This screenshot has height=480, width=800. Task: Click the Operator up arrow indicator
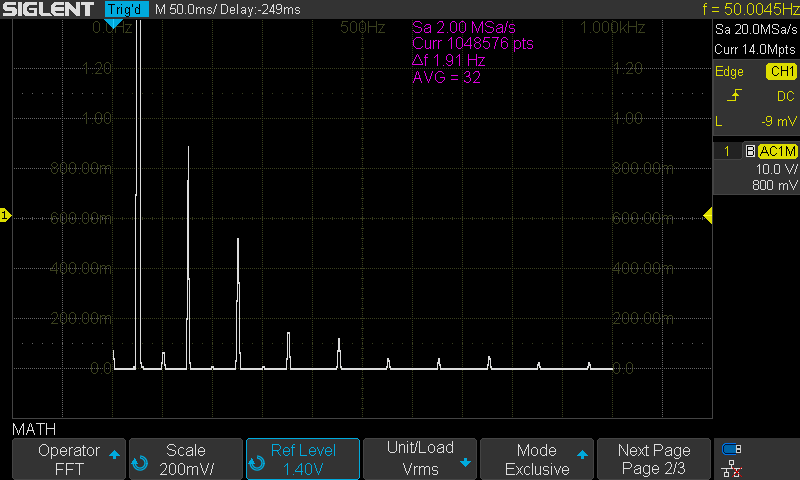tap(114, 454)
